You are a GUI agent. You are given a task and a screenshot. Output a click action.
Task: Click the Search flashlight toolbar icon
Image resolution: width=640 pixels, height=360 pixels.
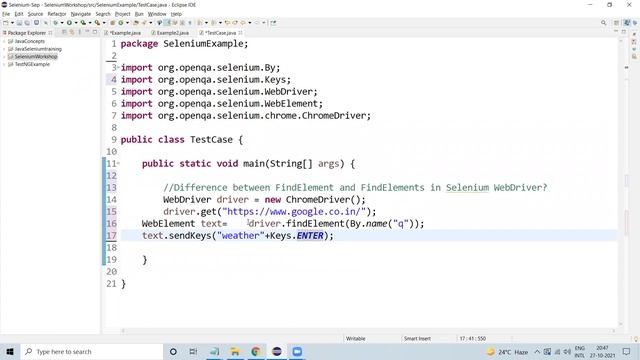pyautogui.click(x=144, y=23)
